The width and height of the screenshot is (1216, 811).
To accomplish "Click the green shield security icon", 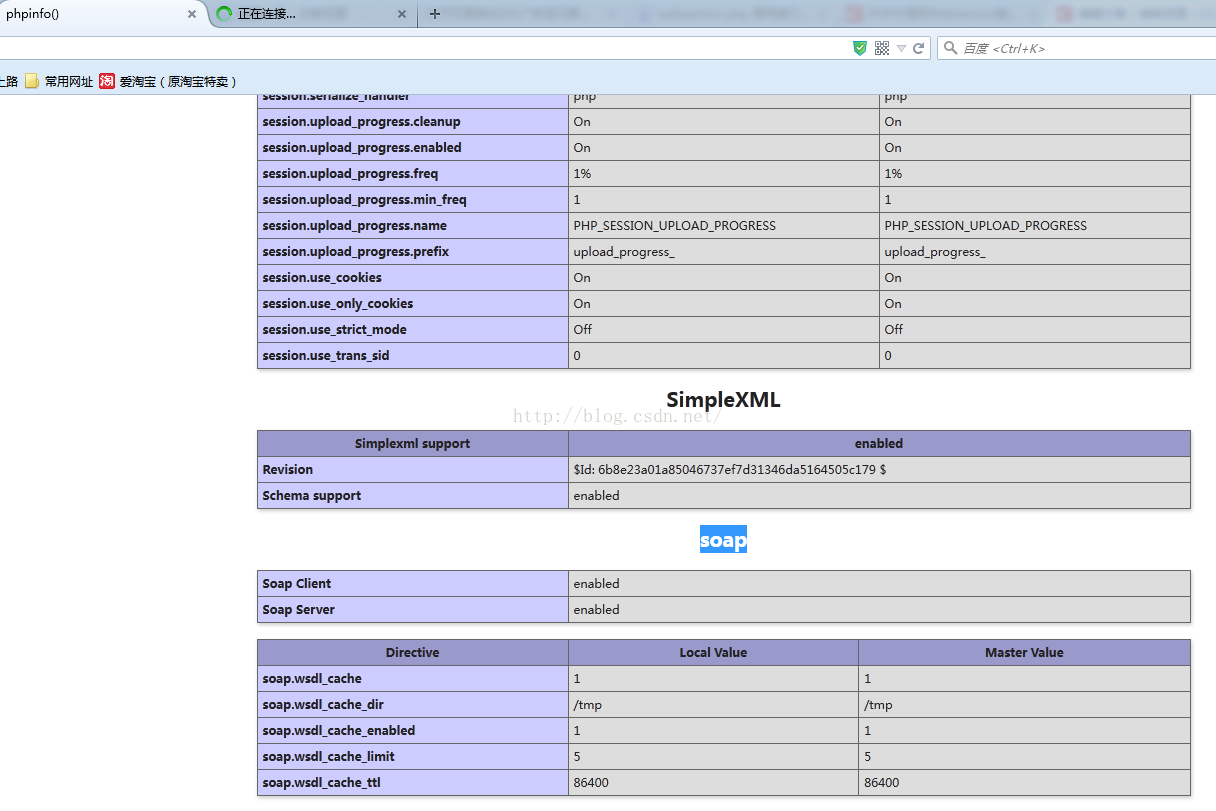I will 860,48.
